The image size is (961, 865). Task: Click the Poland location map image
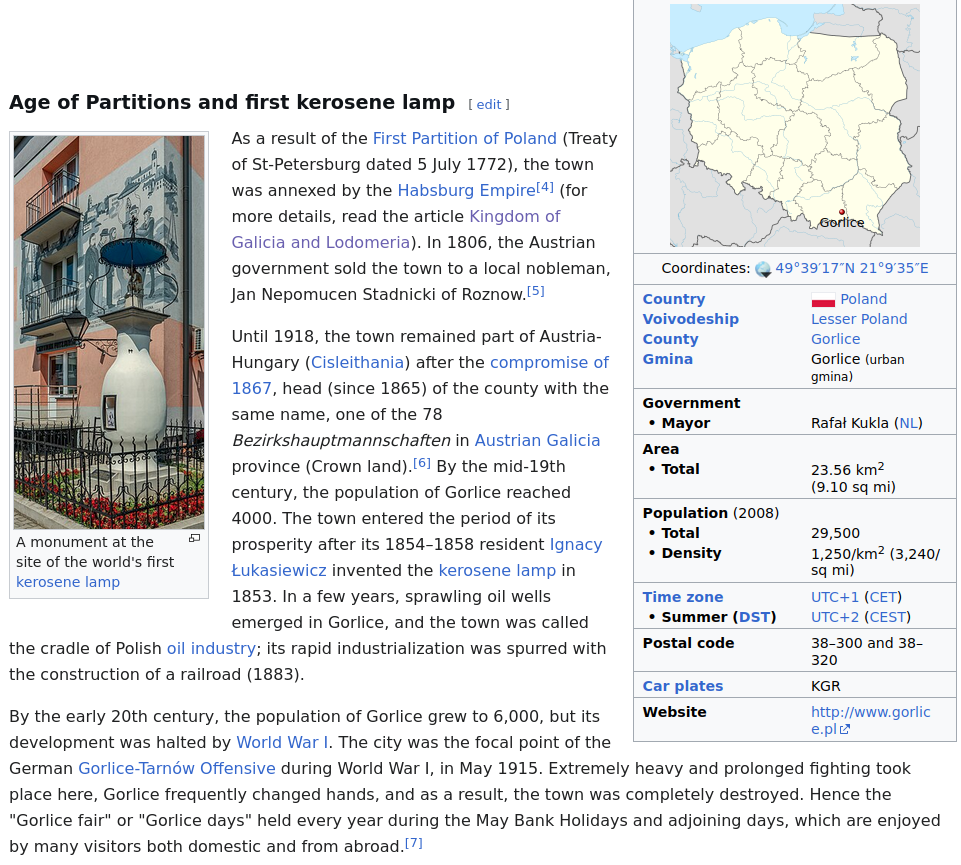(x=794, y=125)
